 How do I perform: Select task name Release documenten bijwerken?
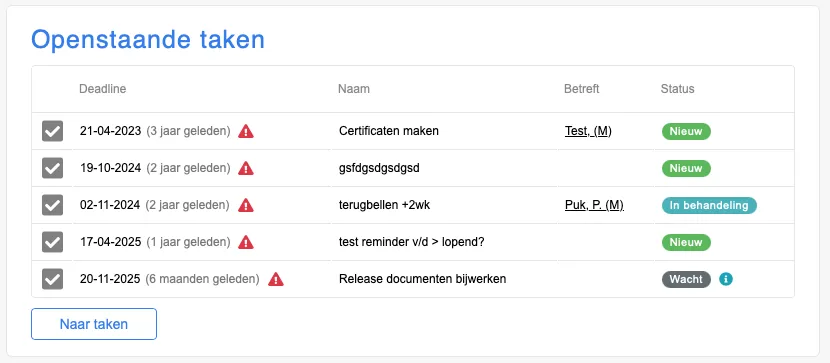point(422,279)
